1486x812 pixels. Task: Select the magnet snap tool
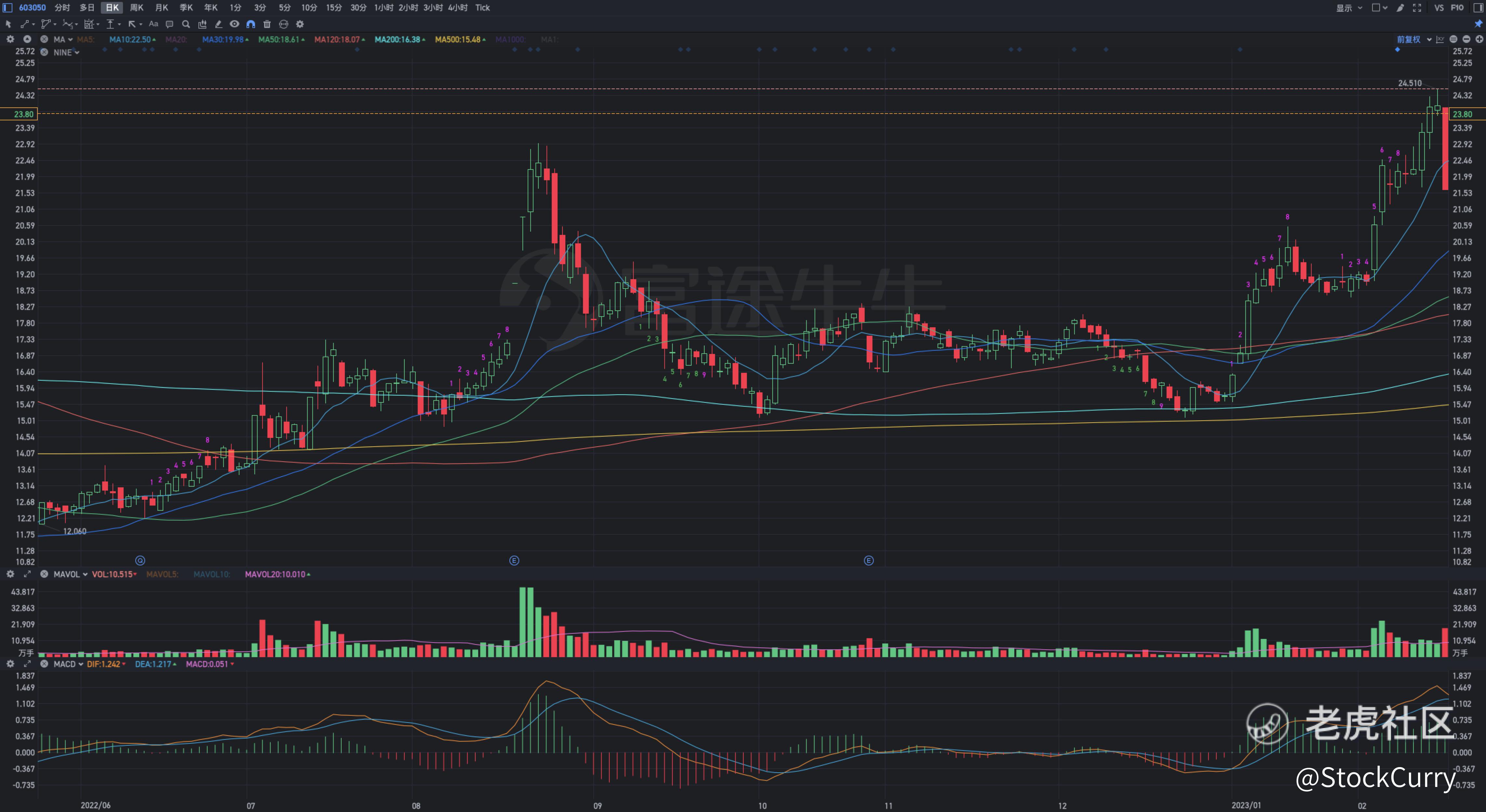click(250, 24)
